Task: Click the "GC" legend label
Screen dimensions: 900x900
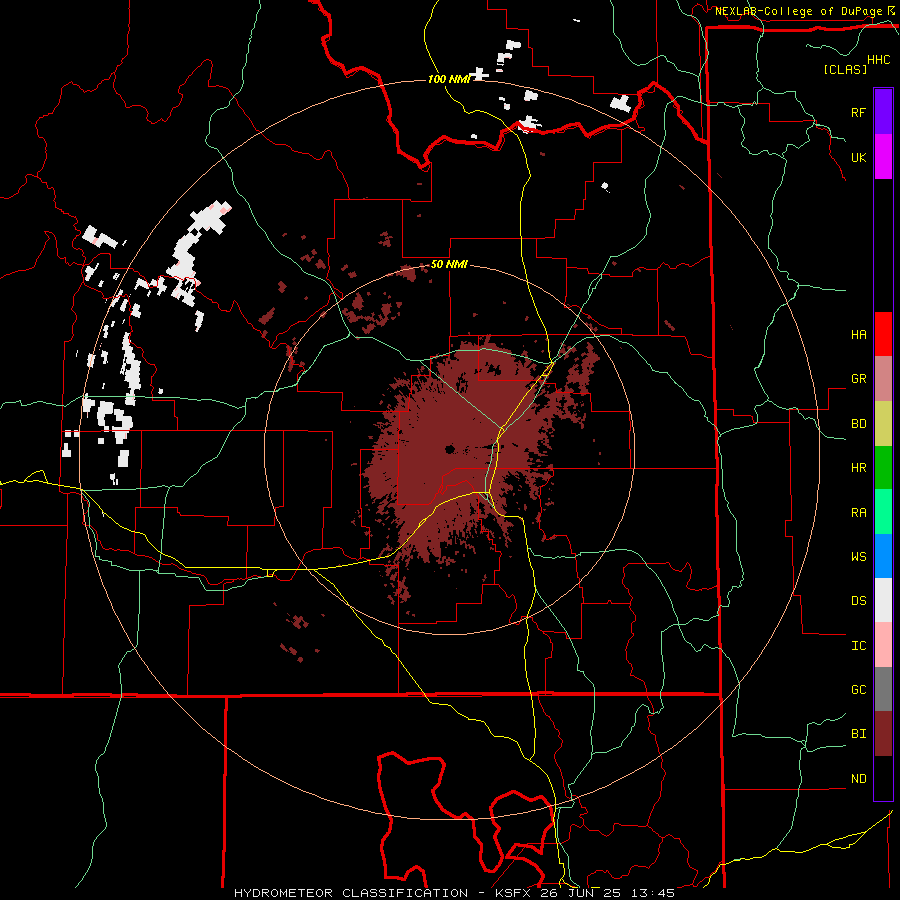Action: click(858, 690)
